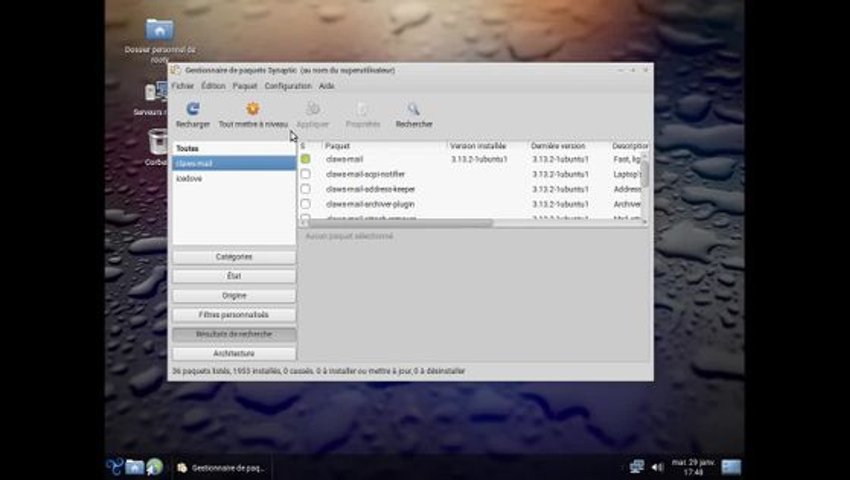Click the Recharger reload icon
The height and width of the screenshot is (480, 850).
click(192, 109)
